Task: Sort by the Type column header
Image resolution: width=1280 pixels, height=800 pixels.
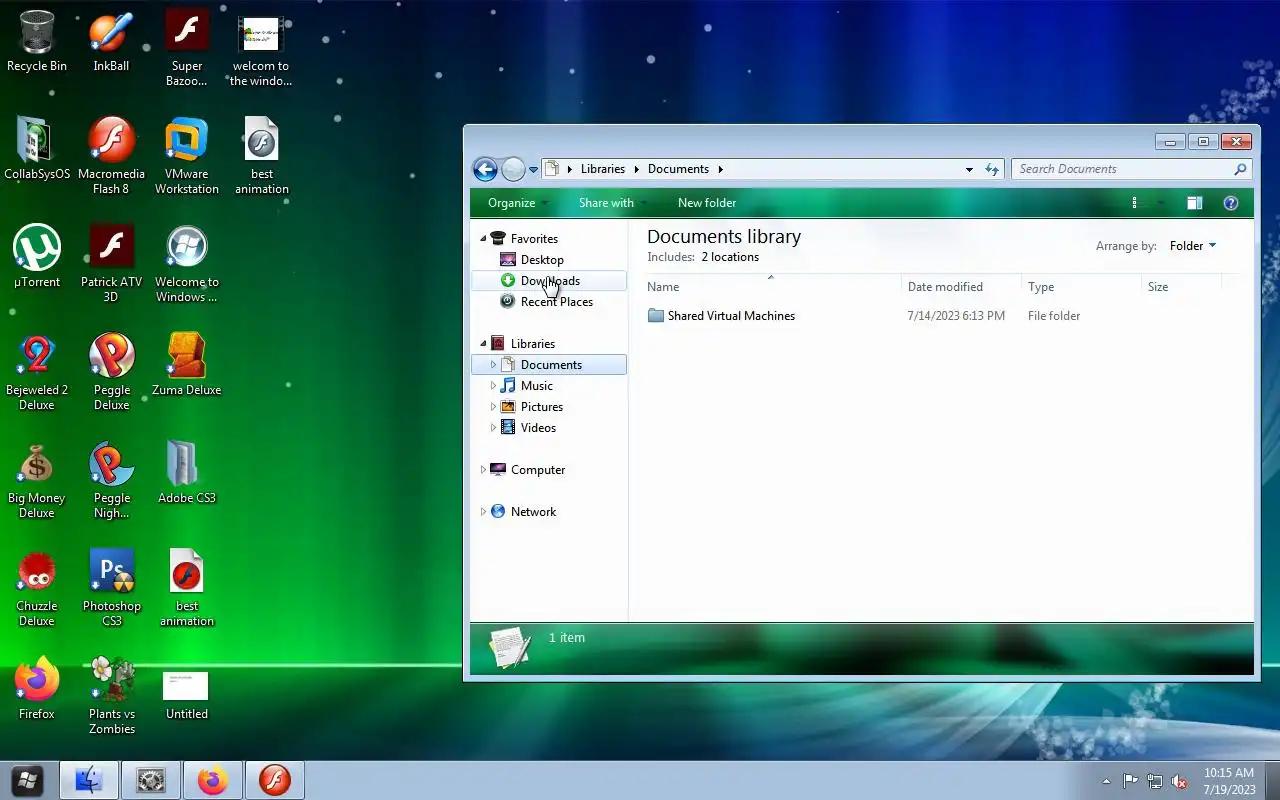Action: pos(1081,287)
